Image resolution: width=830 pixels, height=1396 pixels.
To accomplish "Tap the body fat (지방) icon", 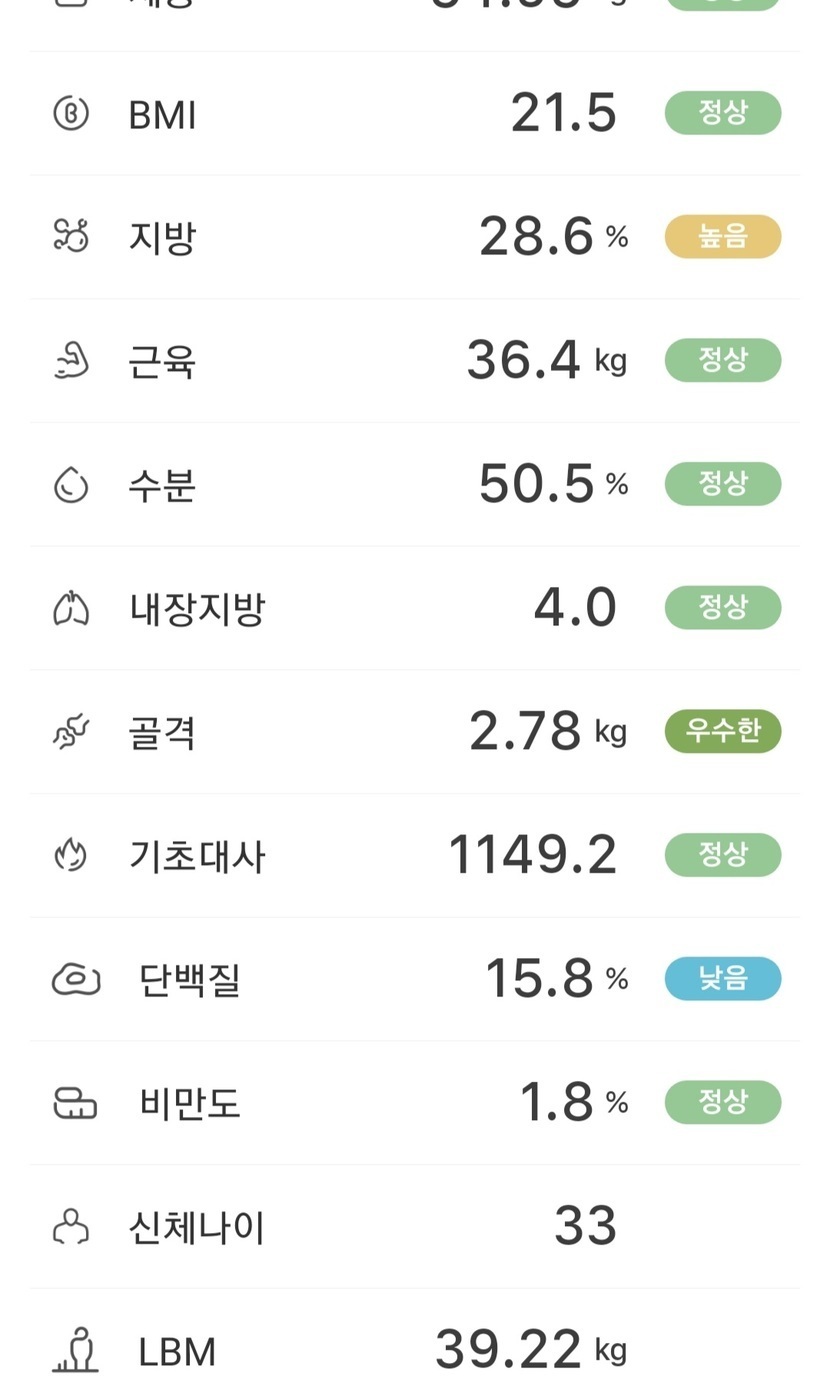I will coord(71,237).
